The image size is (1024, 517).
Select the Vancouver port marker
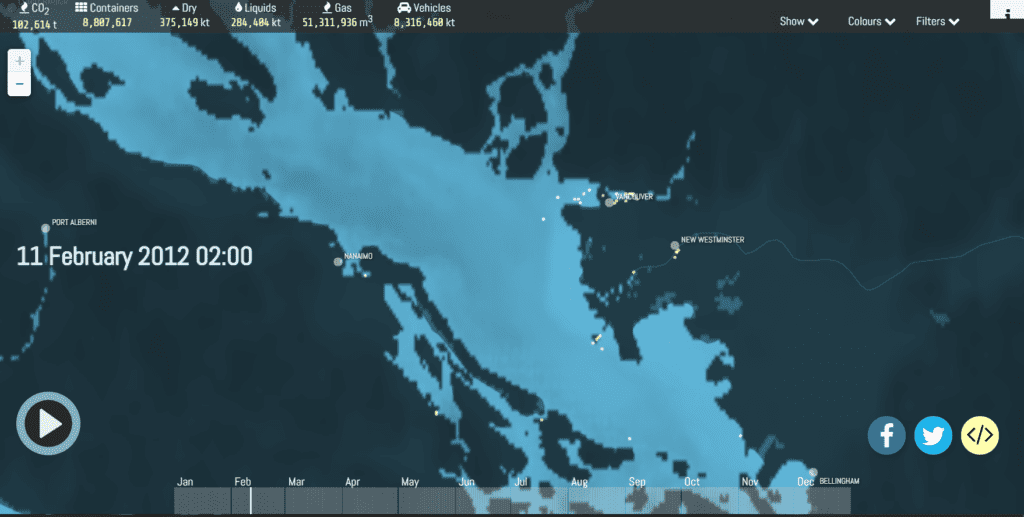coord(609,203)
